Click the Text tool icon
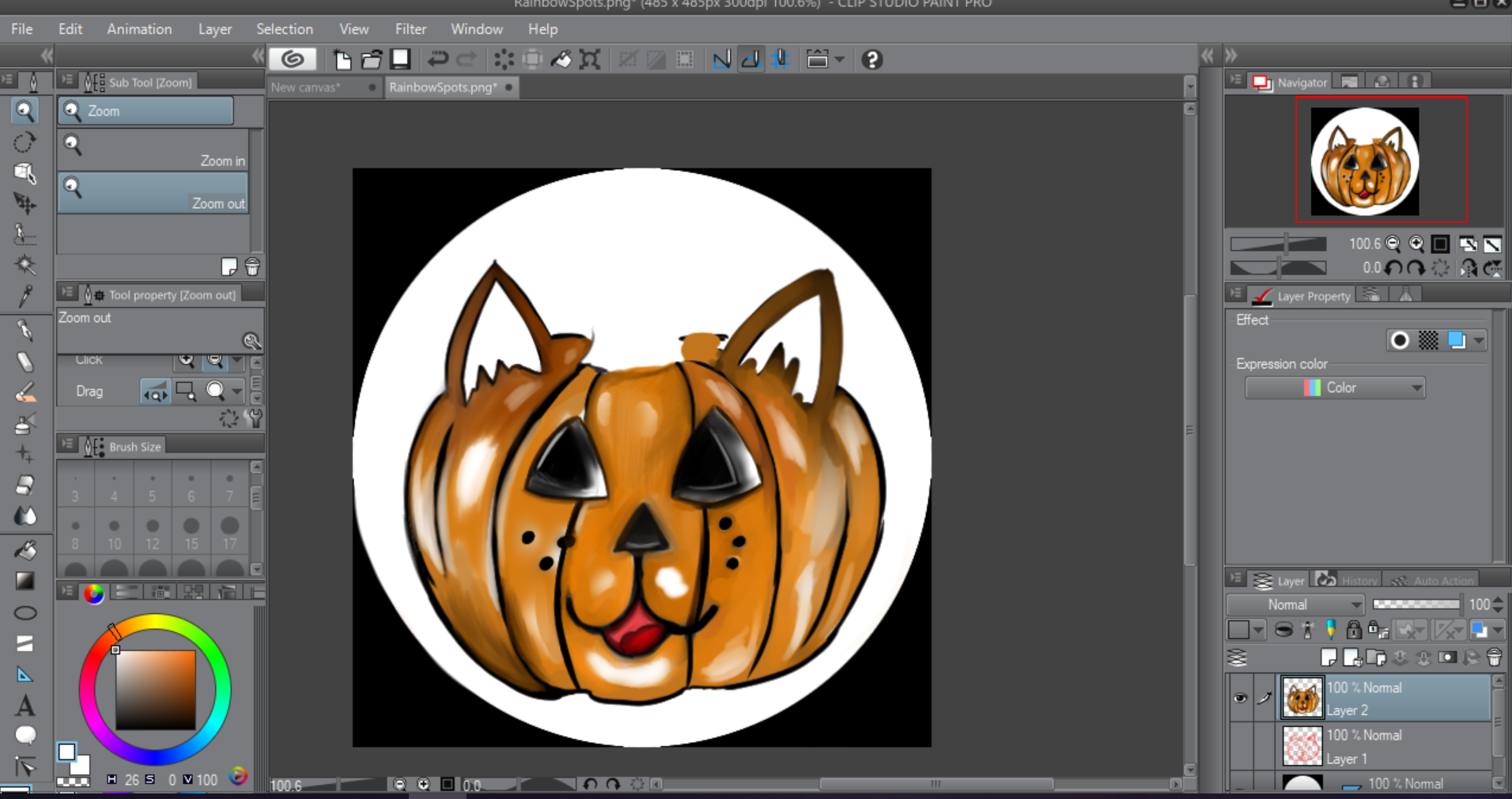The image size is (1512, 799). [x=25, y=705]
